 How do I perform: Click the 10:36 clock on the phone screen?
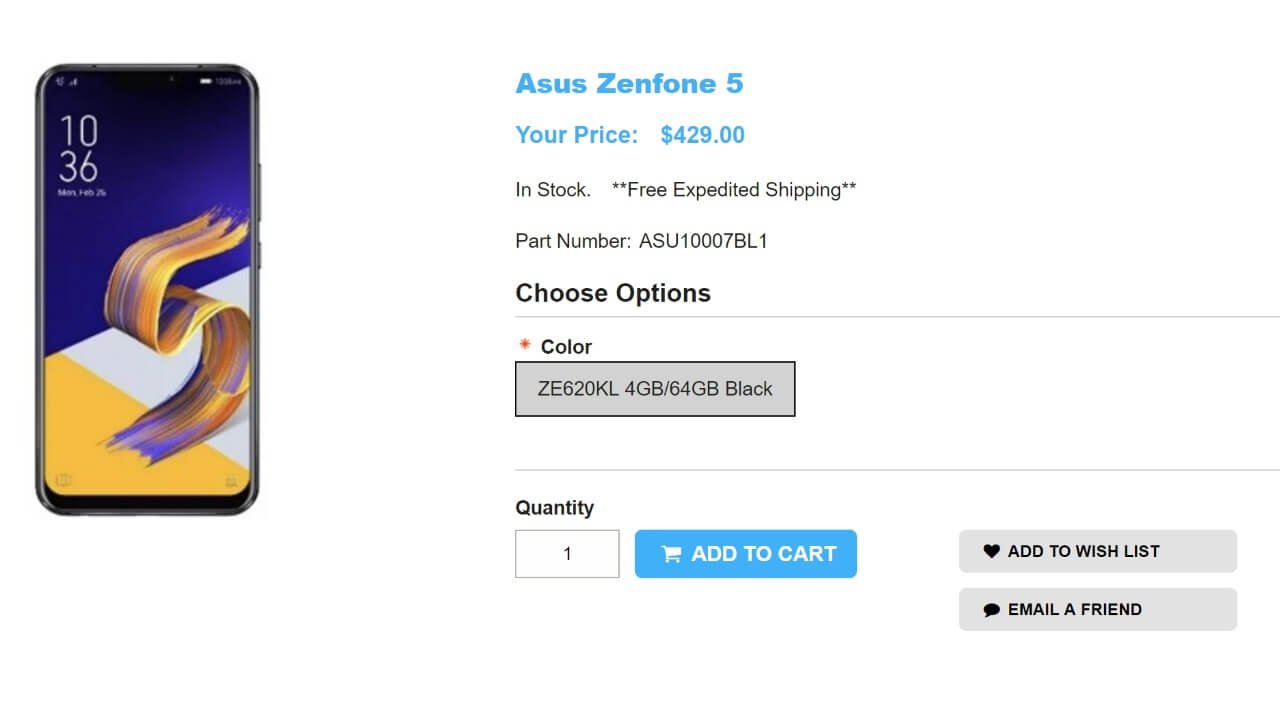pyautogui.click(x=78, y=147)
